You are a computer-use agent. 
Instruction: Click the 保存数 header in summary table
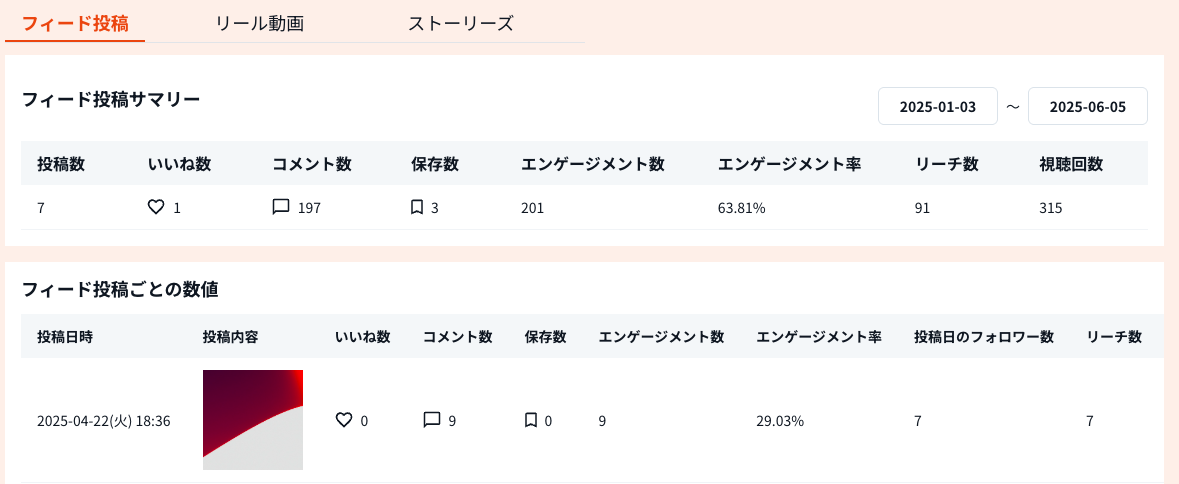click(x=435, y=164)
